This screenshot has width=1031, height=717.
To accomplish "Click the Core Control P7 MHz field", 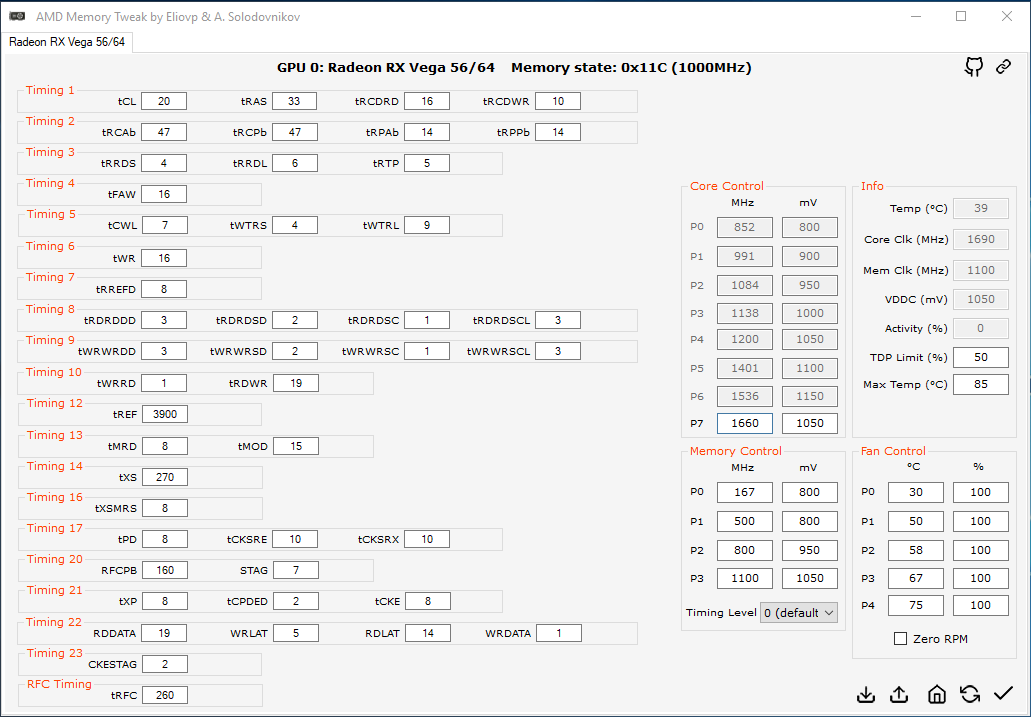I will [744, 423].
